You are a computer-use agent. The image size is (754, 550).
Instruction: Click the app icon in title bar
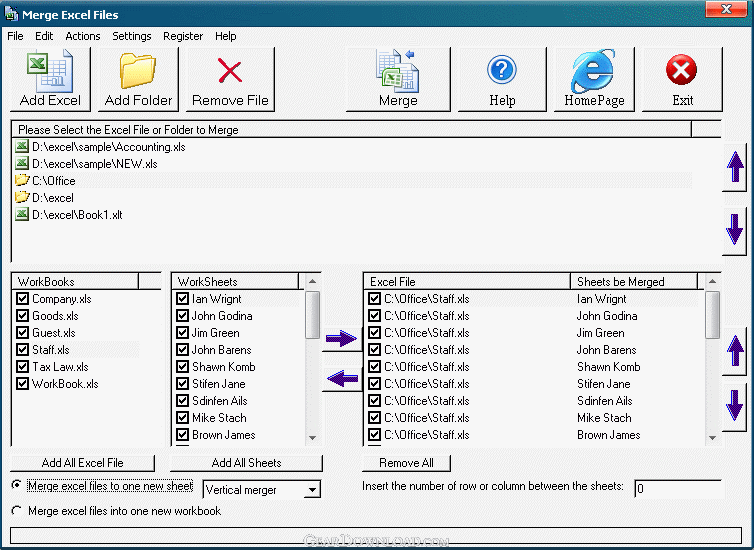[x=11, y=13]
